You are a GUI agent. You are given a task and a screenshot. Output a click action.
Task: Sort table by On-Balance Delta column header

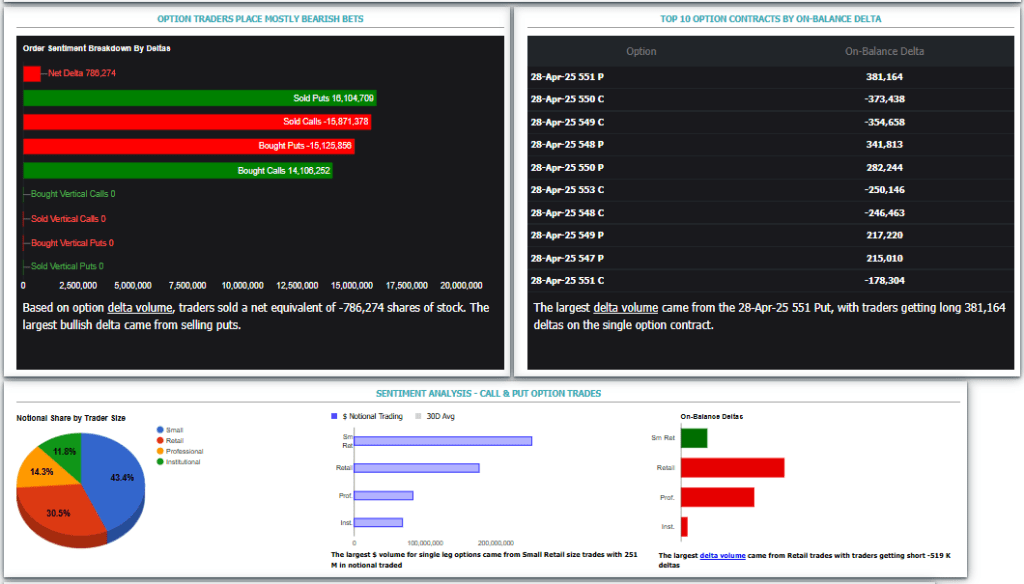[x=884, y=51]
